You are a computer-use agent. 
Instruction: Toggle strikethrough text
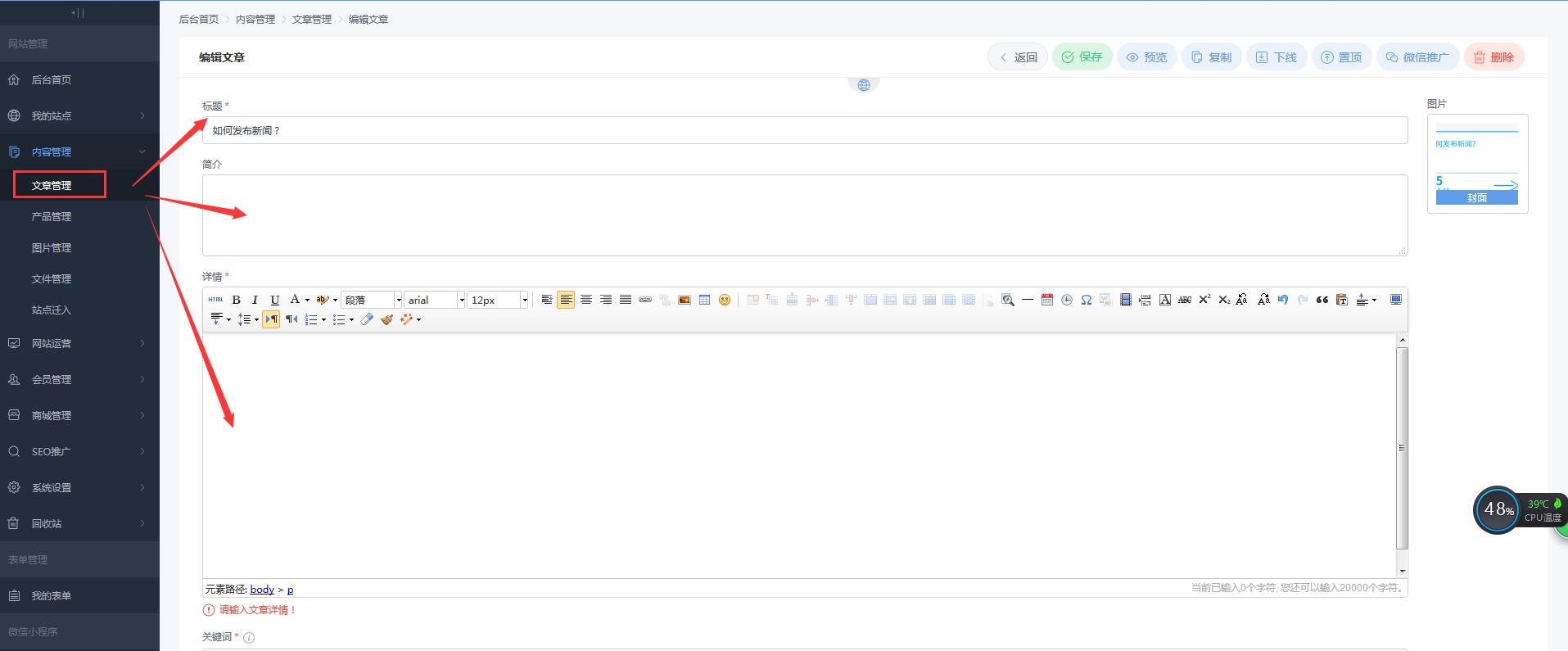[x=1185, y=300]
